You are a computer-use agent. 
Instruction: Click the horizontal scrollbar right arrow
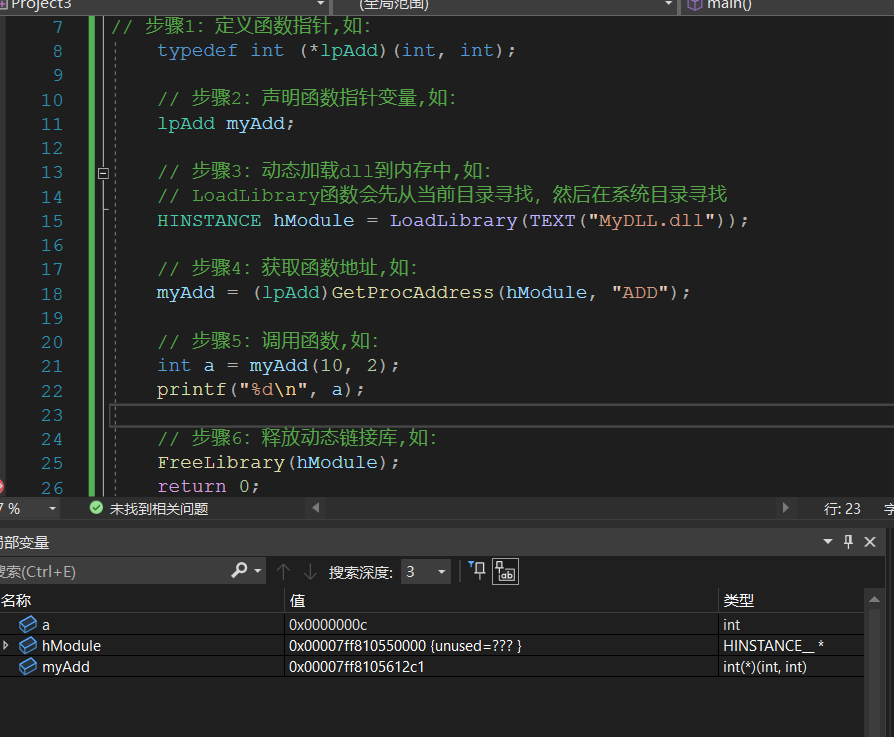pyautogui.click(x=785, y=508)
